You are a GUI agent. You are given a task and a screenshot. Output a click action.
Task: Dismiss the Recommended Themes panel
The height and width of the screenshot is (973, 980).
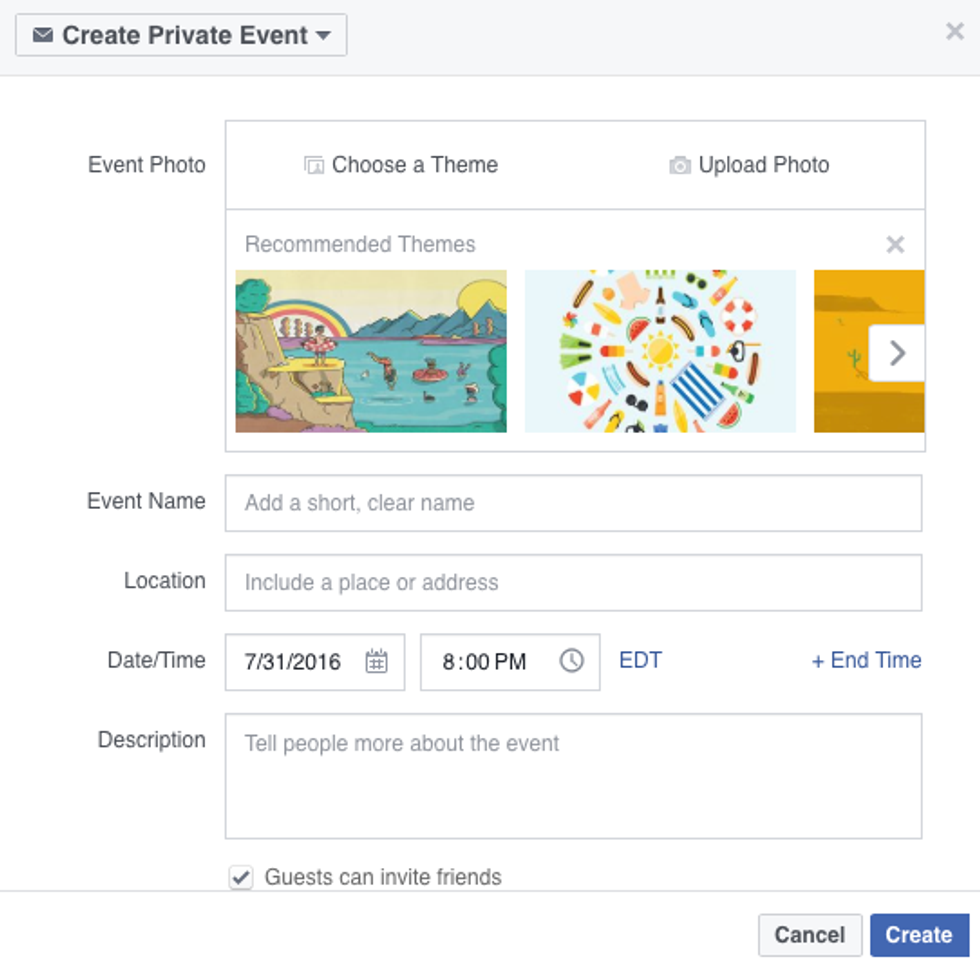click(895, 245)
